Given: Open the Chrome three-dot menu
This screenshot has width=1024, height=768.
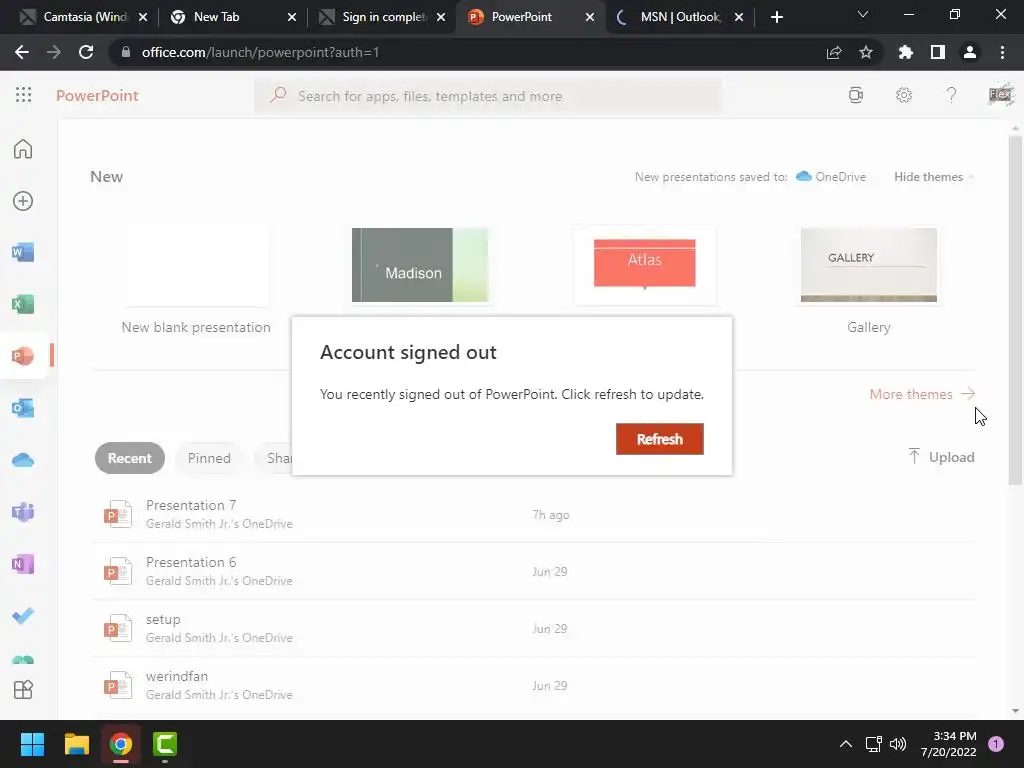Looking at the screenshot, I should [x=1002, y=52].
